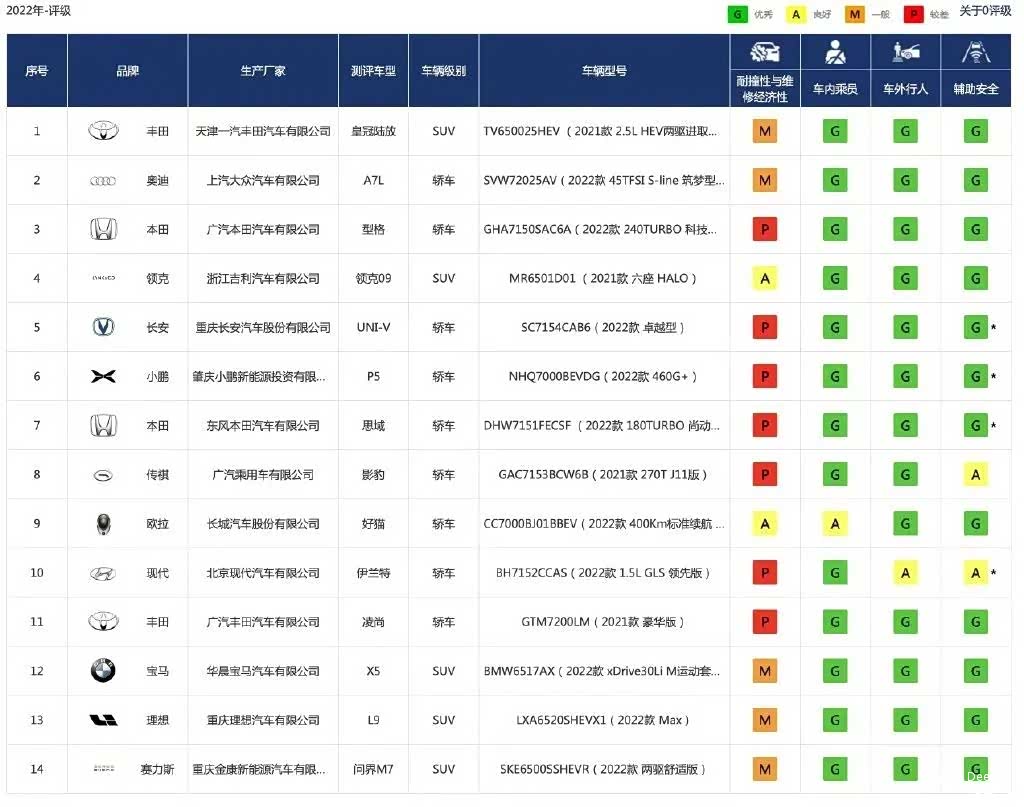Click the Hyundai logo in row 10
Viewport: 1024px width, 807px height.
[103, 573]
